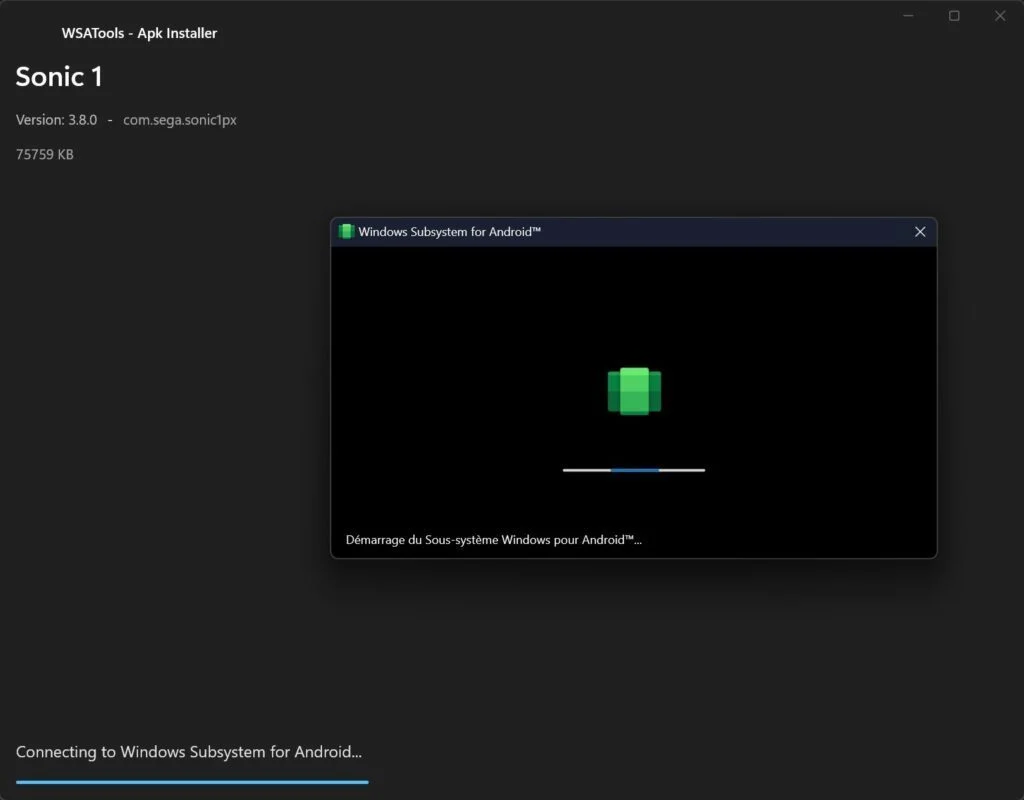Image resolution: width=1024 pixels, height=800 pixels.
Task: Minimize the WSATools window
Action: point(908,16)
